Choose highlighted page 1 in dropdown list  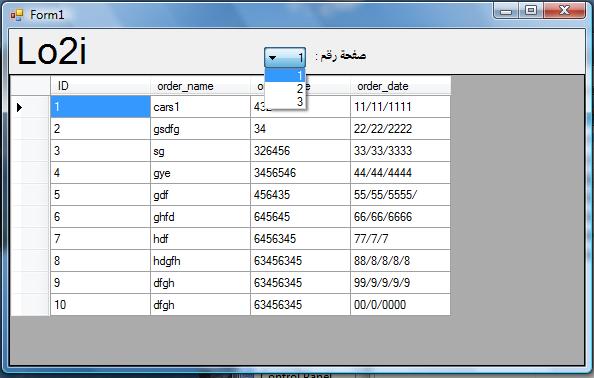click(x=285, y=75)
